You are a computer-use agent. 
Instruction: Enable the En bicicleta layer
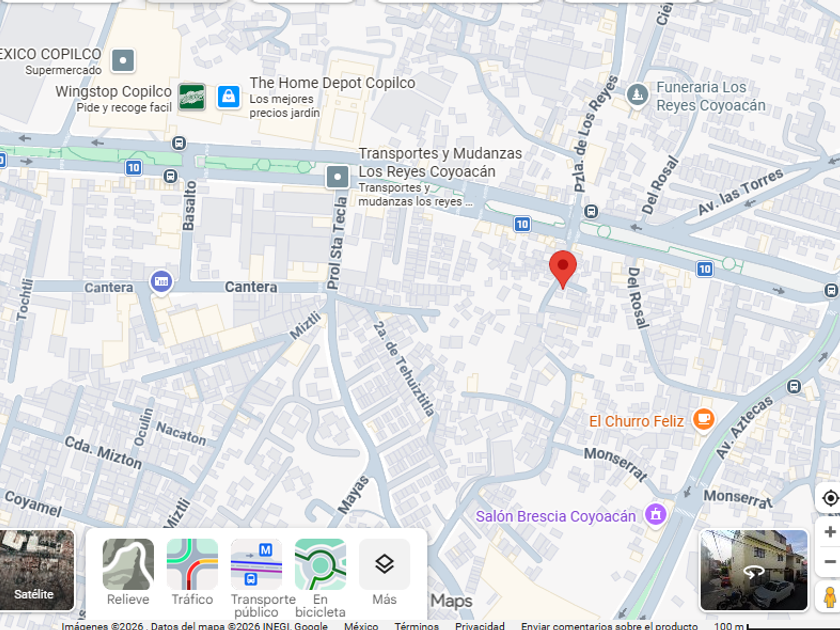click(320, 579)
